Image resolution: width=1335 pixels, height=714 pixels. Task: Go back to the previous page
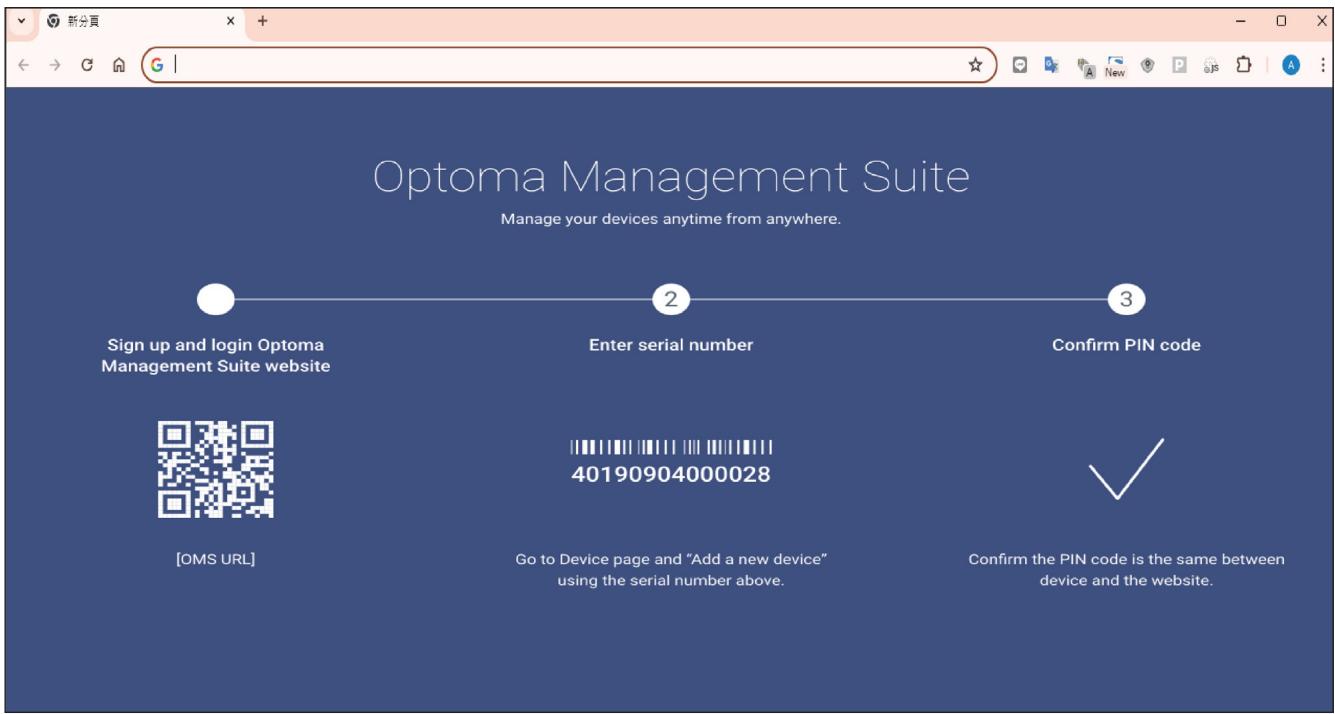coord(25,65)
